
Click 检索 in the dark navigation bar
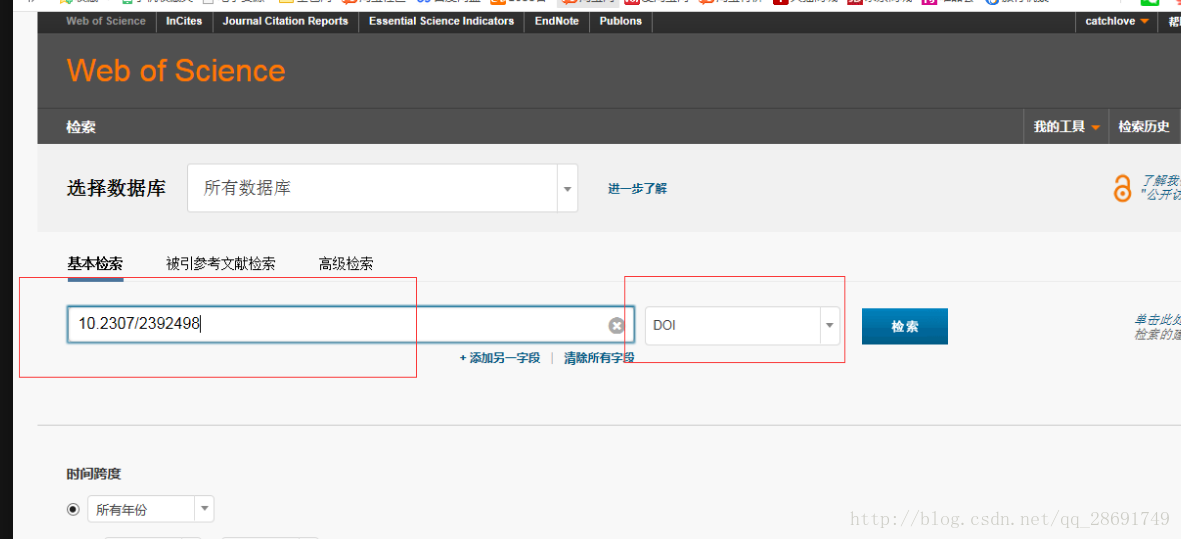81,127
